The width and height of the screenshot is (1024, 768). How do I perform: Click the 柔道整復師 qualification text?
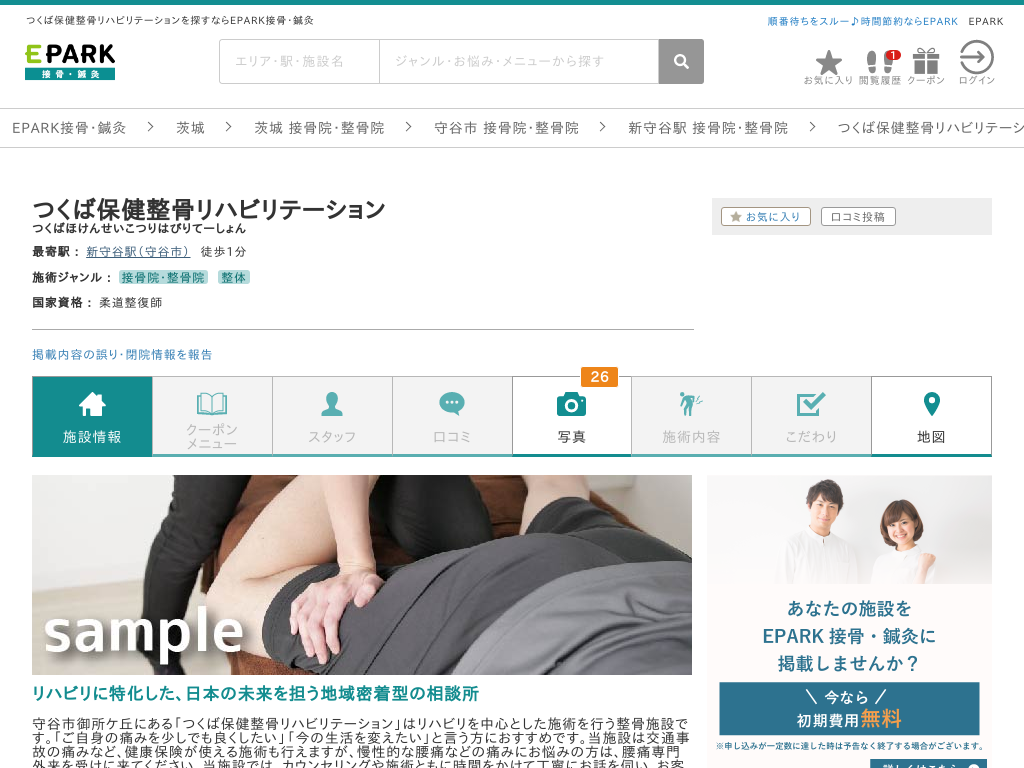(x=131, y=303)
